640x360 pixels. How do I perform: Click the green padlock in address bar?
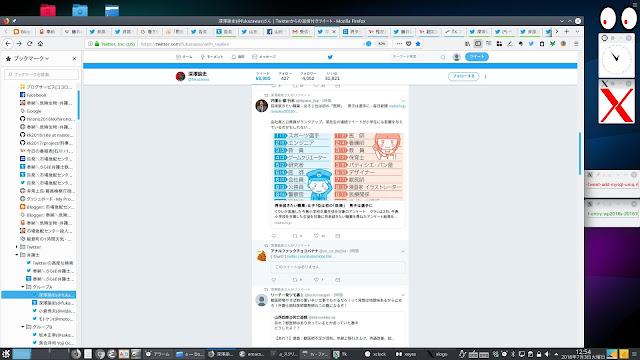97,44
